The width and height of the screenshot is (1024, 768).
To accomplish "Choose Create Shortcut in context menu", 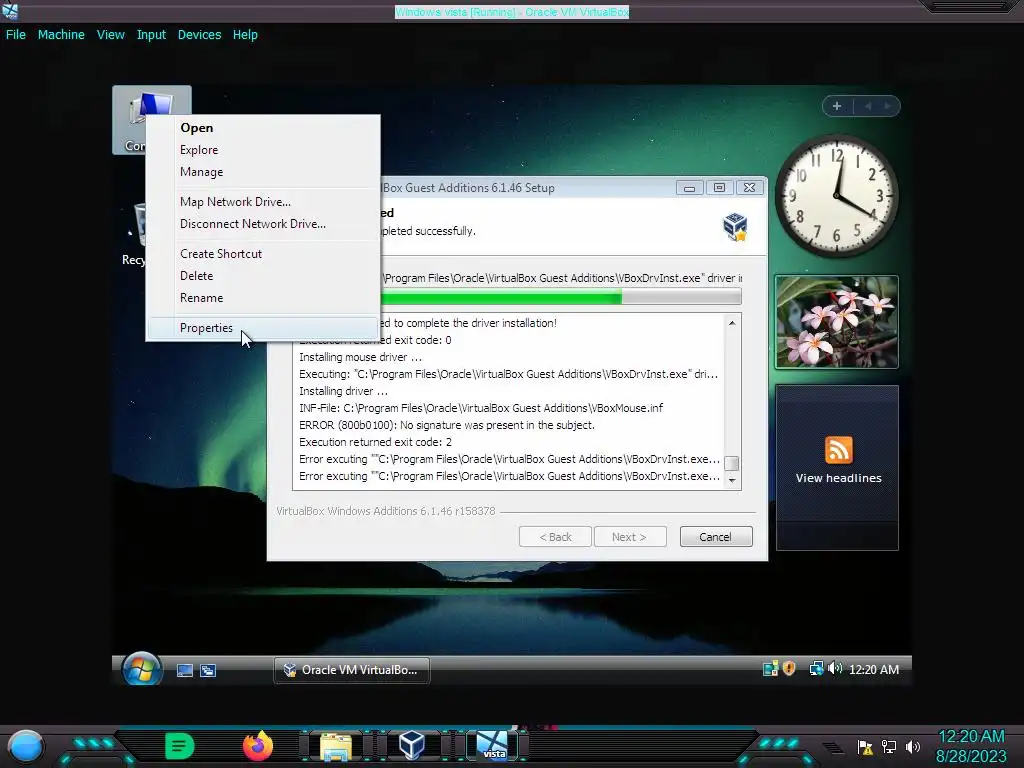I will pos(263,253).
